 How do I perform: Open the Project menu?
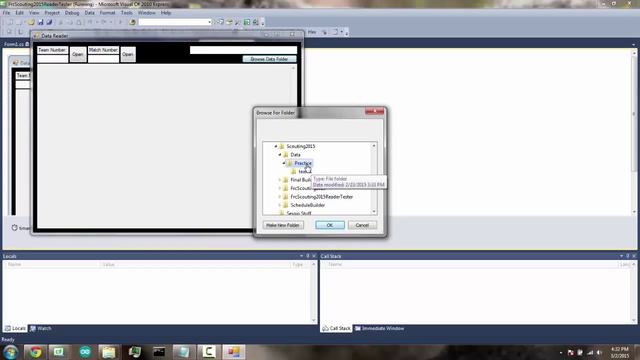(52, 13)
